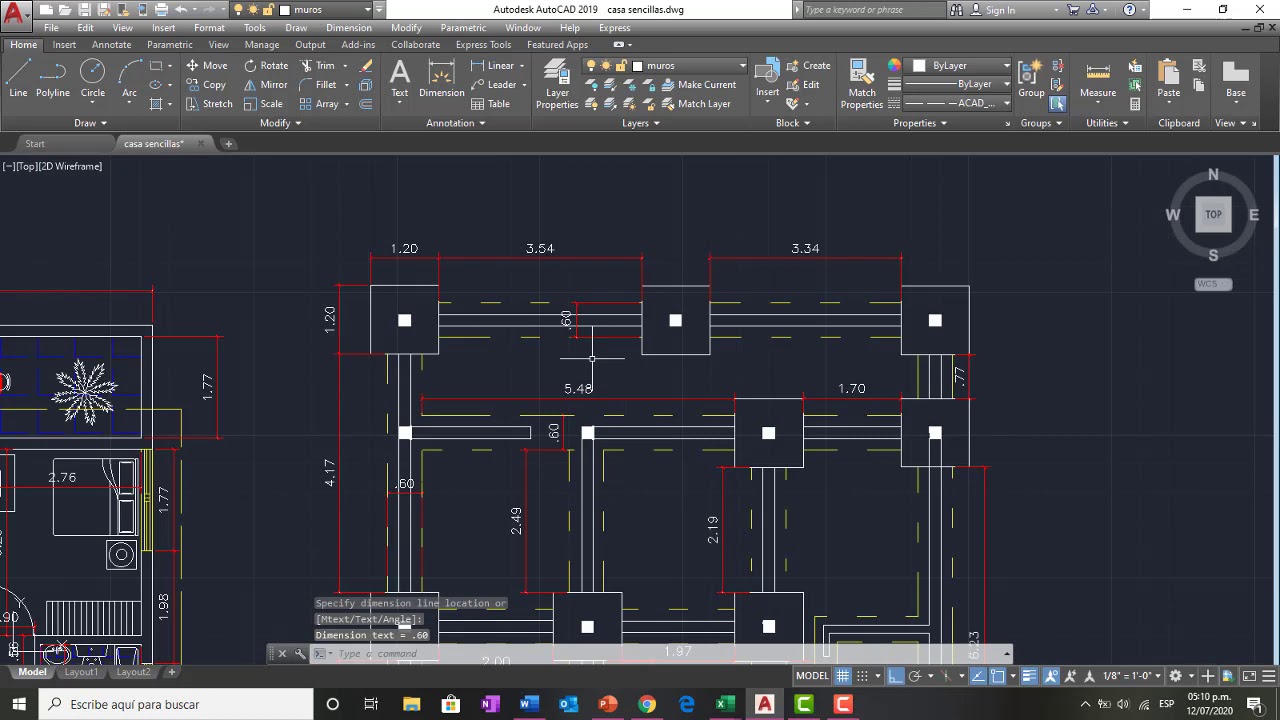
Task: Select the Line tool in the Draw panel
Action: tap(18, 80)
